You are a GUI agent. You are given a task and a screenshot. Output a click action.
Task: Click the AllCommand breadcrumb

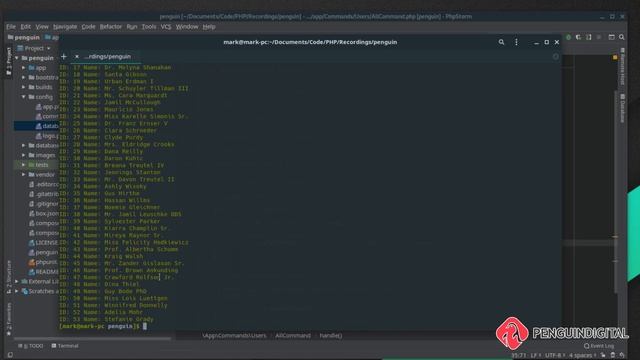pos(293,336)
